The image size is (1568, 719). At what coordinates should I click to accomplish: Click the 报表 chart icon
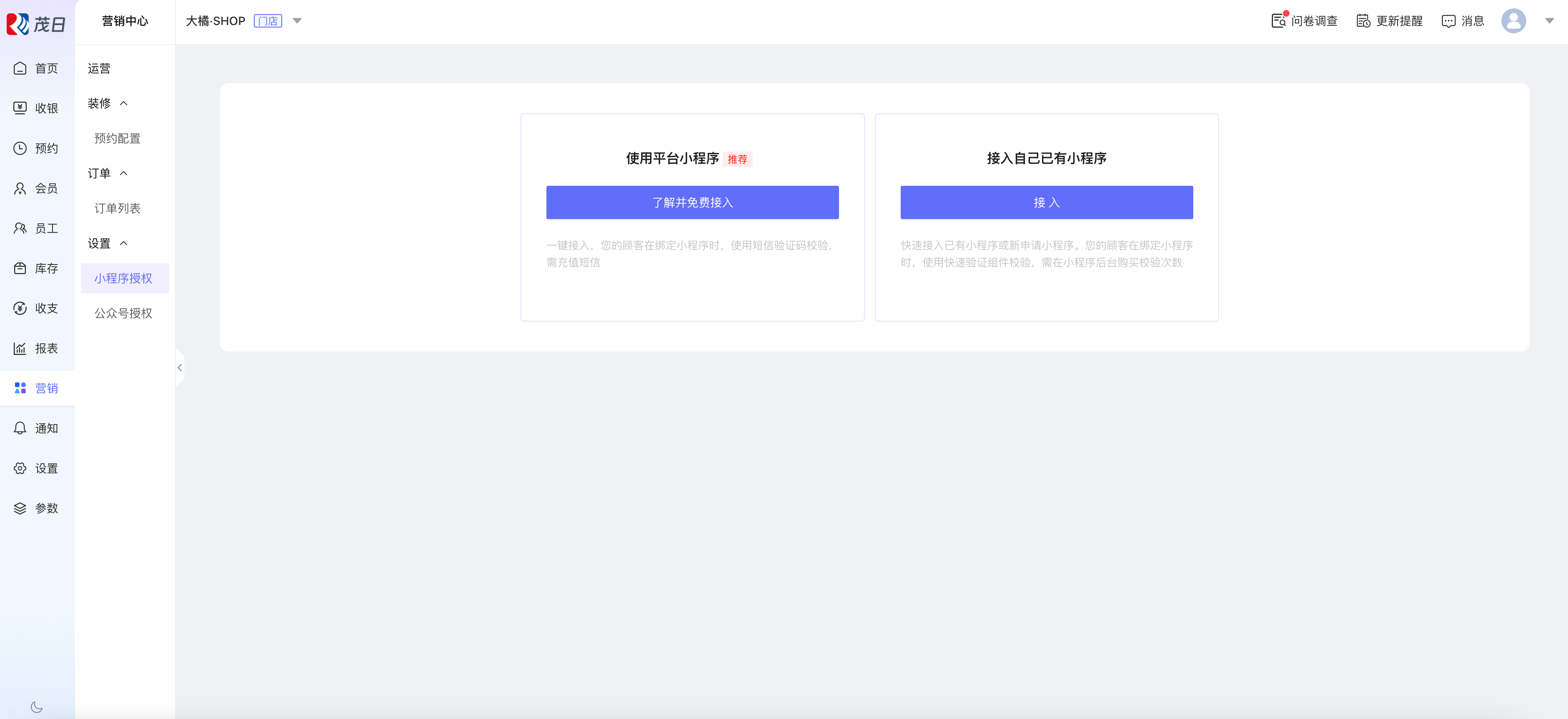20,349
